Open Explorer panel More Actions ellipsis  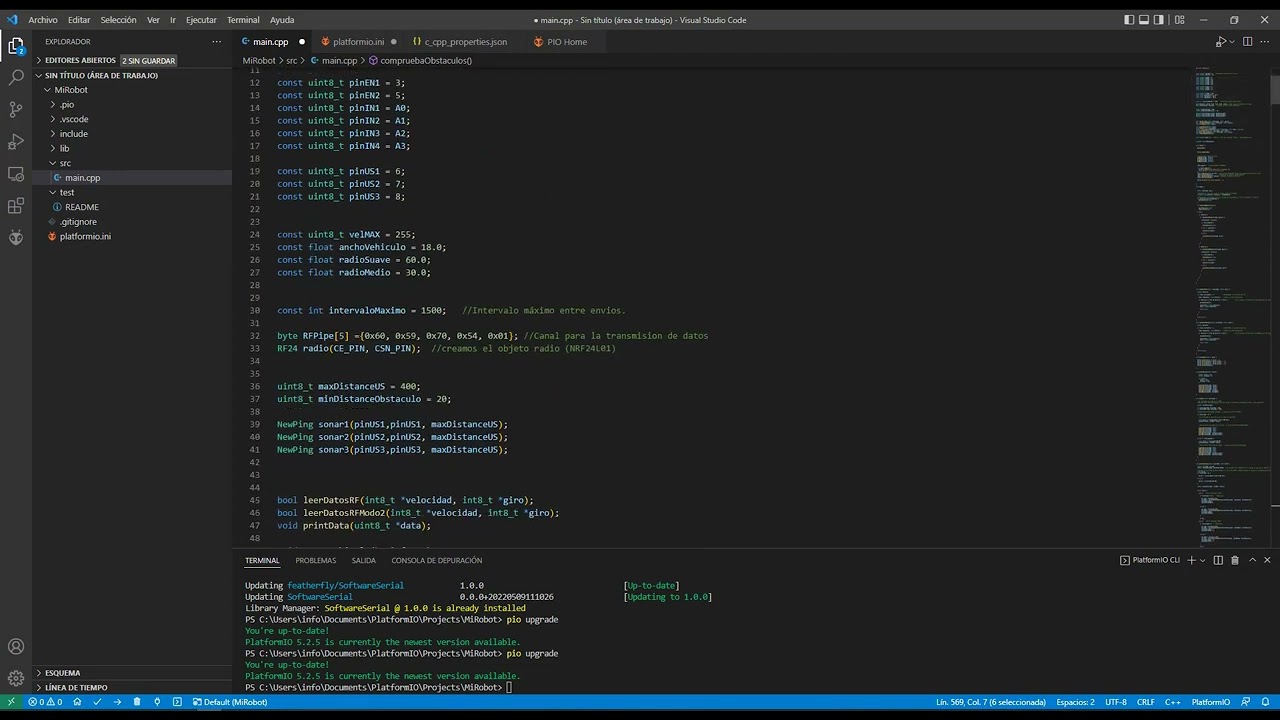(216, 42)
